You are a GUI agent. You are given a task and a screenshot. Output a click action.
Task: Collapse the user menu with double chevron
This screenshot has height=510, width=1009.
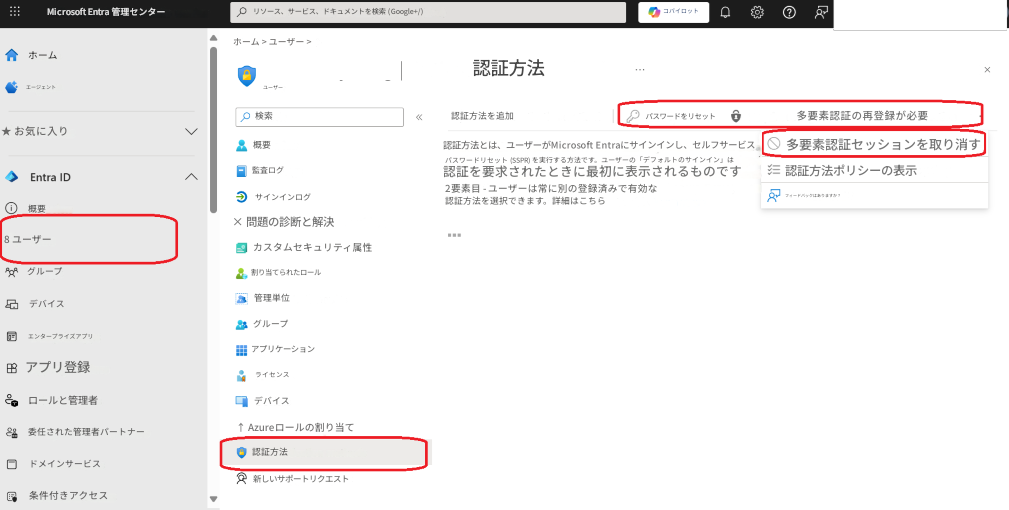[x=419, y=117]
